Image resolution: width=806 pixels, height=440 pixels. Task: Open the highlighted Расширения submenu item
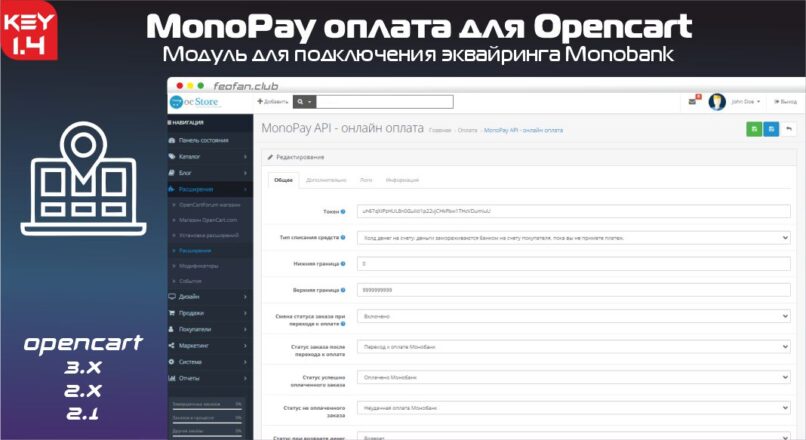tap(195, 251)
